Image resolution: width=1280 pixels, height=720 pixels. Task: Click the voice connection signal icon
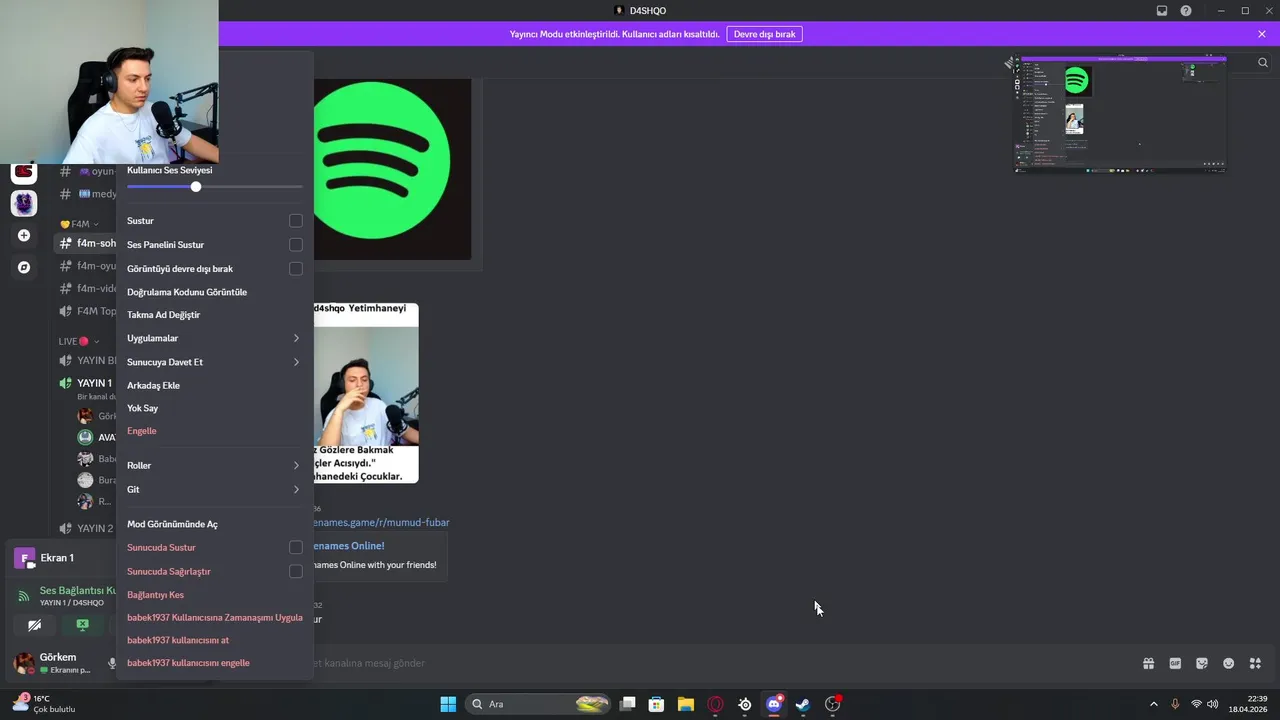coord(24,596)
